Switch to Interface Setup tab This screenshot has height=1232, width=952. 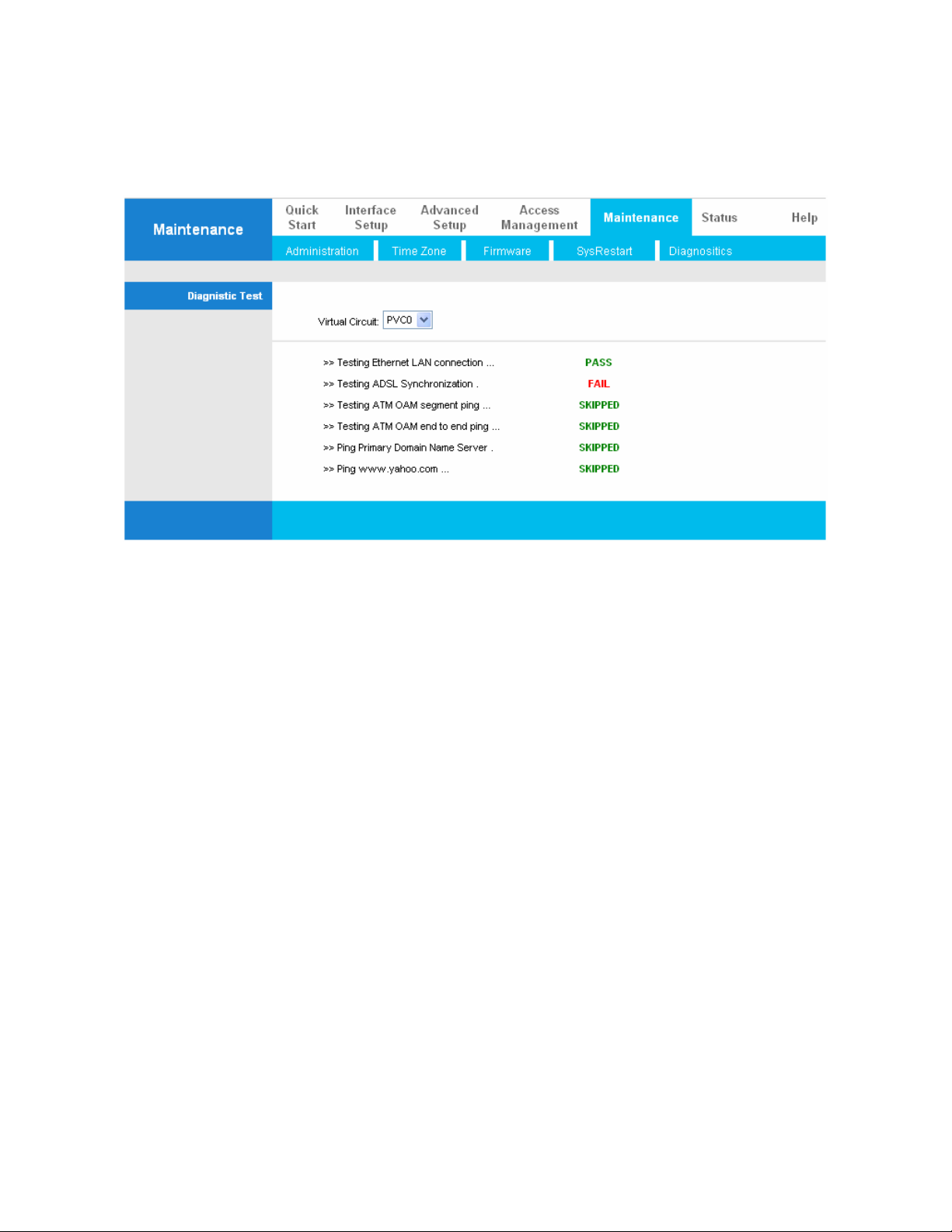(371, 218)
